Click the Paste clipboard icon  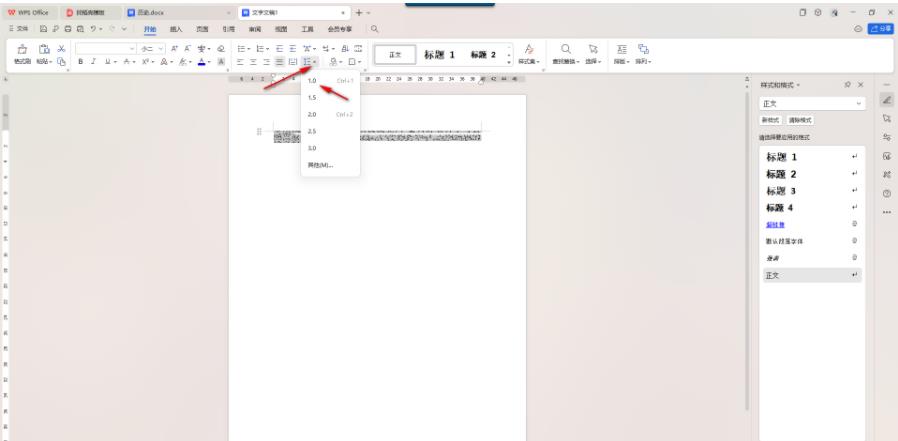tap(44, 49)
